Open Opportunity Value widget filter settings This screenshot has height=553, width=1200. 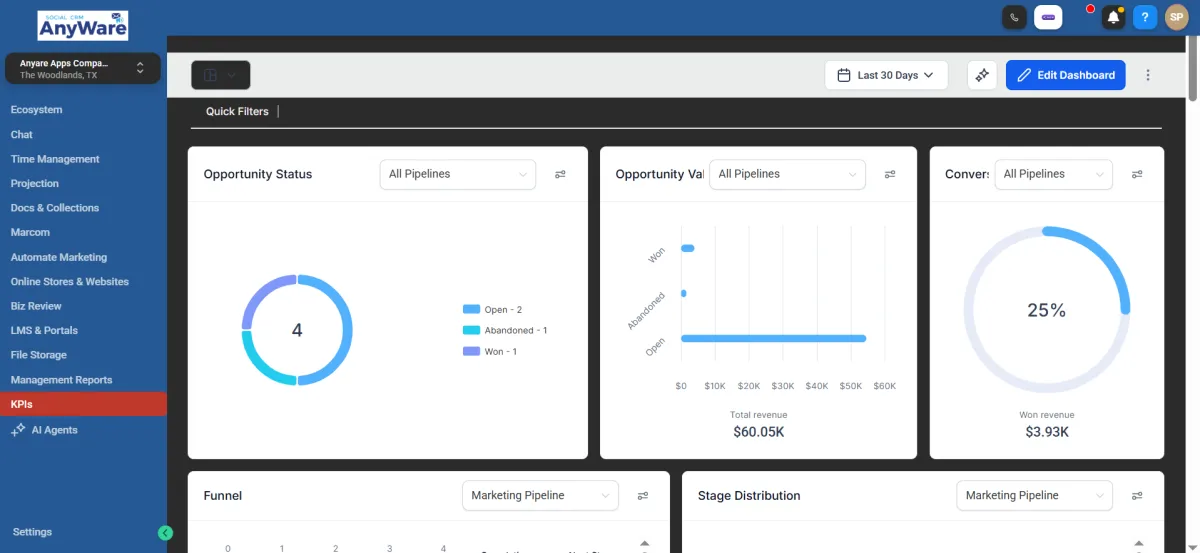tap(890, 174)
